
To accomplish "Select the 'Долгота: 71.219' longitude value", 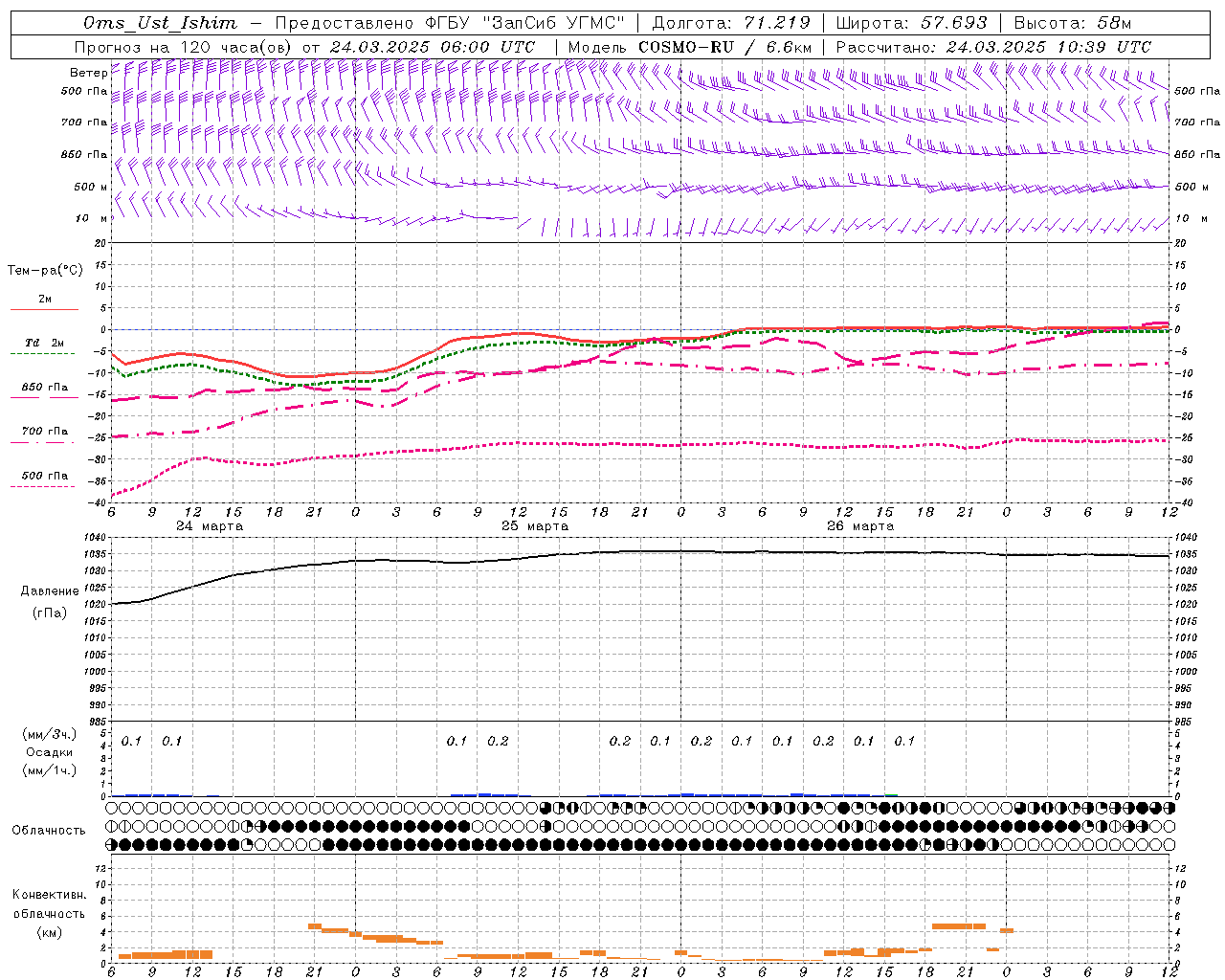I will (x=731, y=23).
